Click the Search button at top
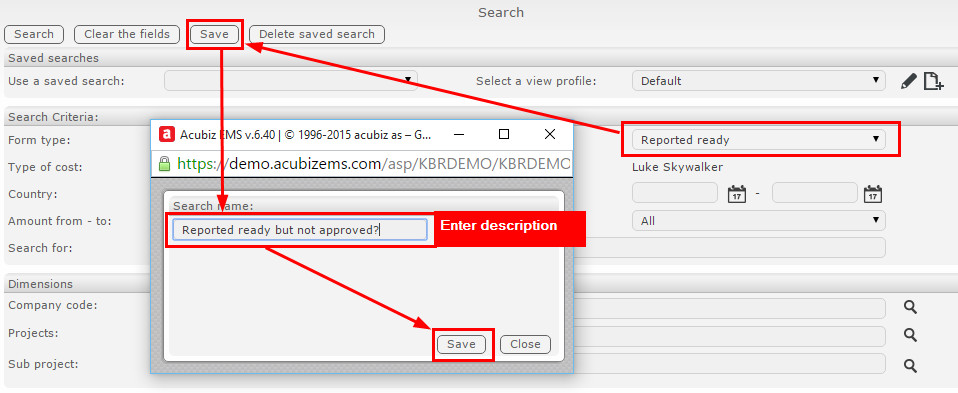 click(x=34, y=34)
